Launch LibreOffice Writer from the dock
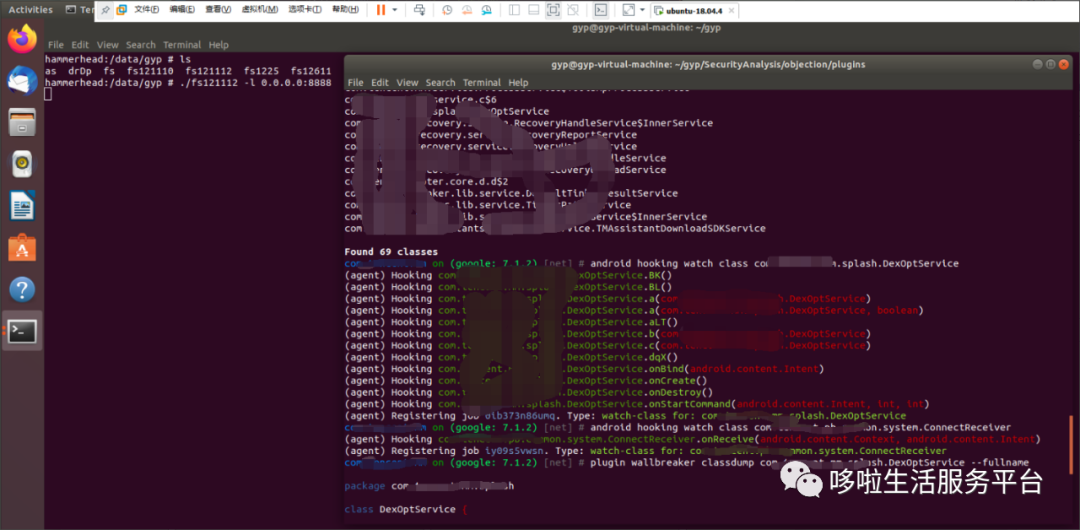Viewport: 1080px width, 530px height. (22, 206)
